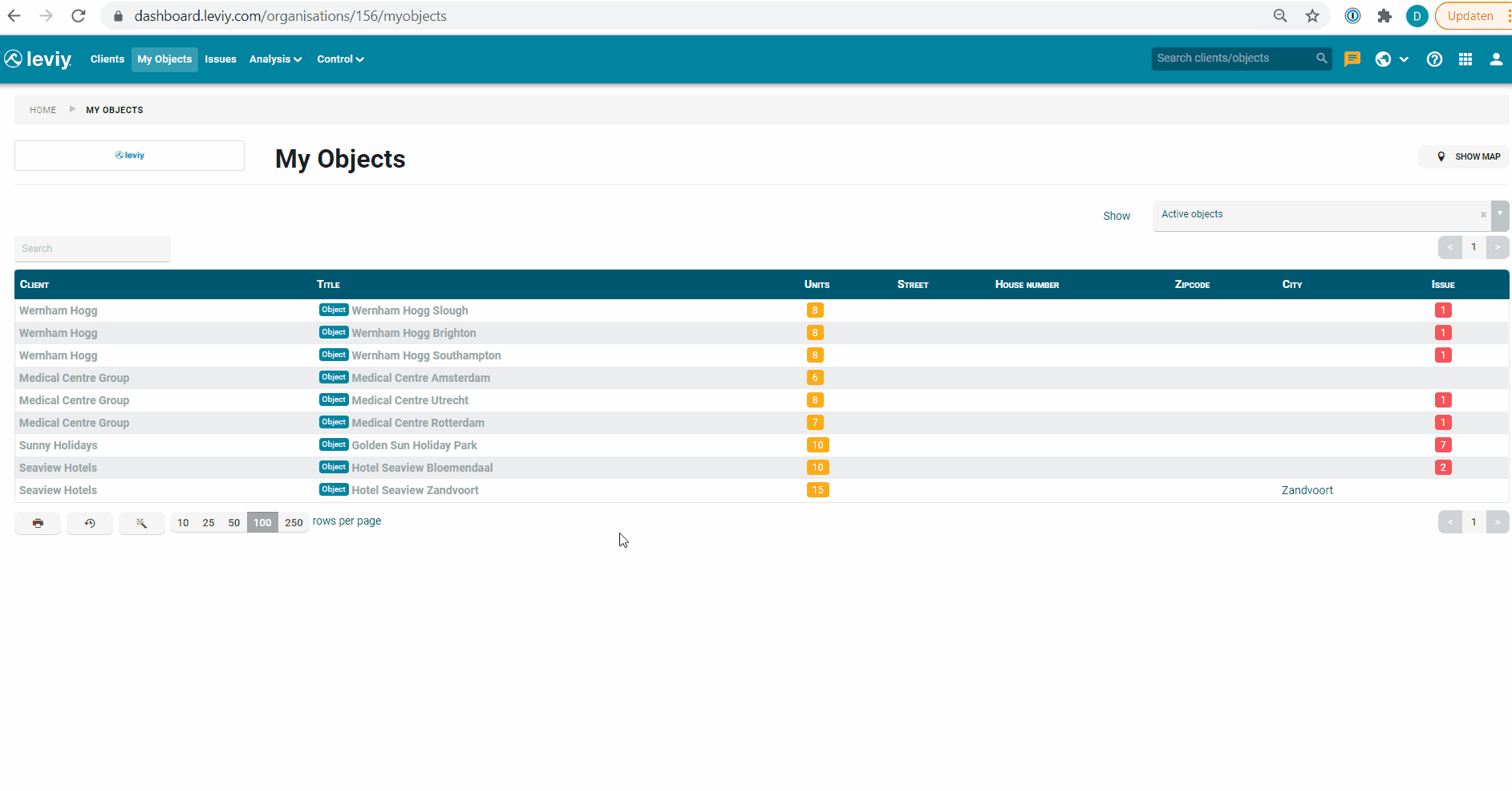Open the password manager extension icon

tap(1353, 16)
